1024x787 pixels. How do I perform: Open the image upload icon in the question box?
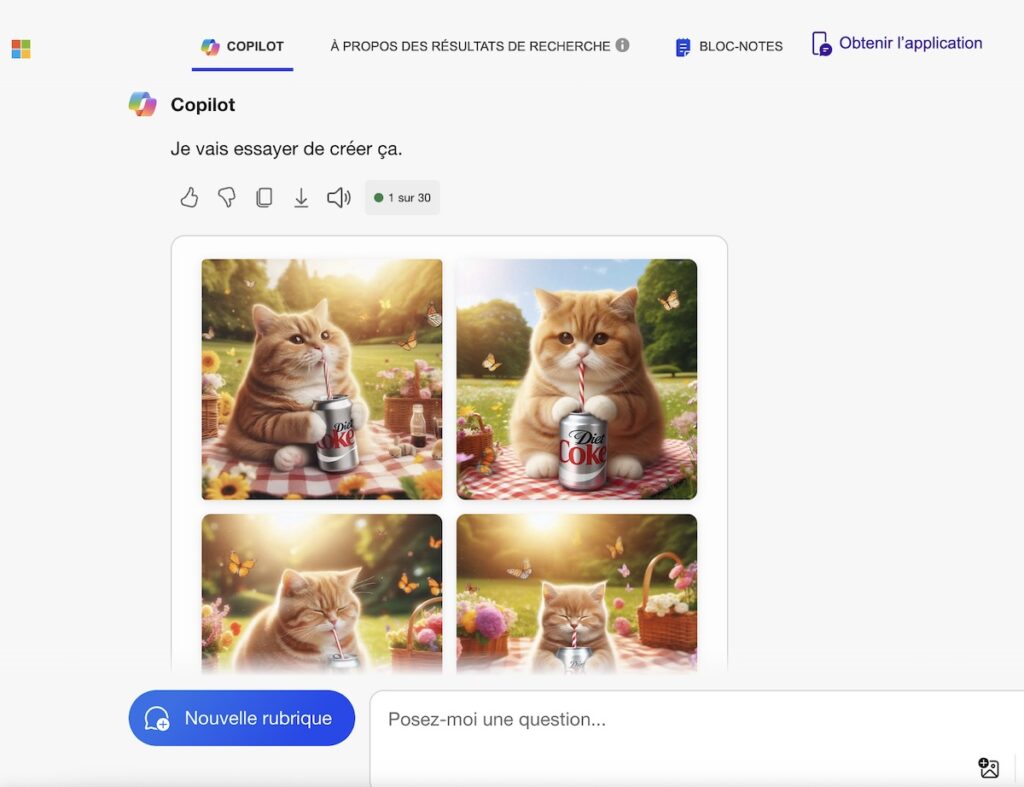tap(989, 768)
